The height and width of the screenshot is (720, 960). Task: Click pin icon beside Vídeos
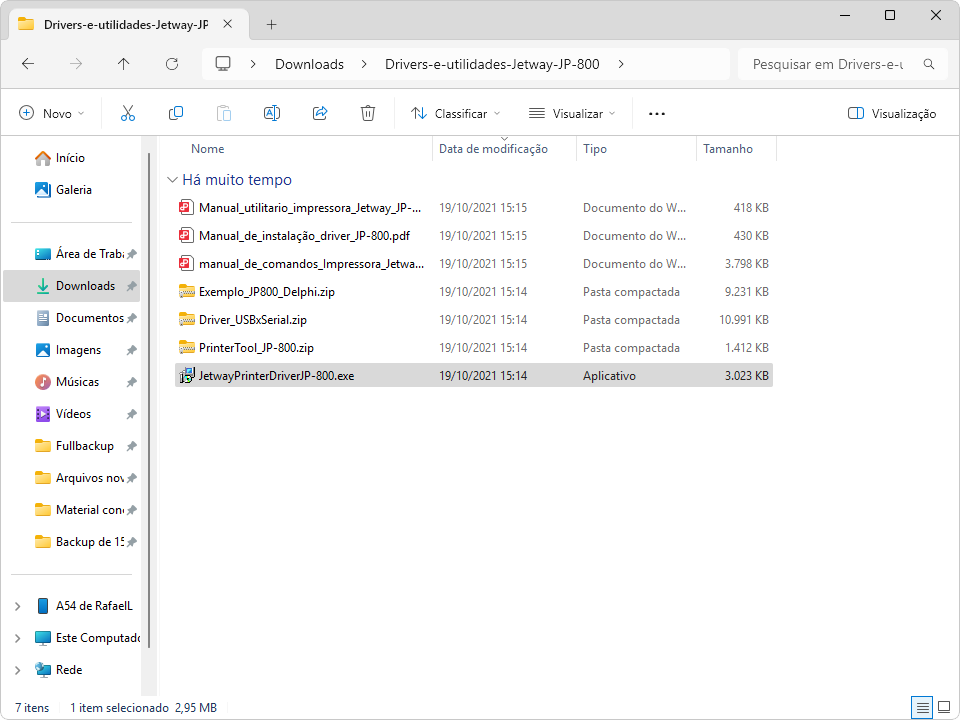(131, 414)
